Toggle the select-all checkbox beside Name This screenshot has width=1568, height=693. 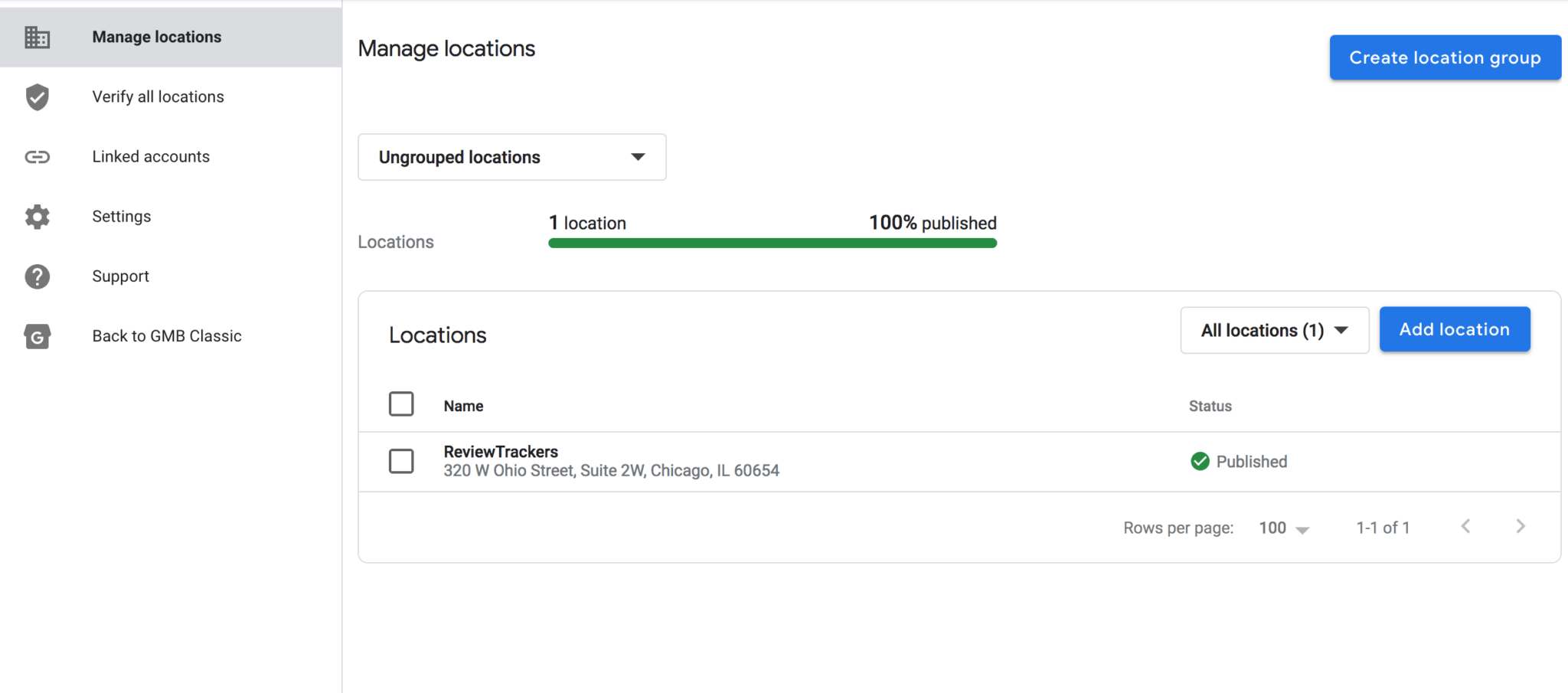401,404
